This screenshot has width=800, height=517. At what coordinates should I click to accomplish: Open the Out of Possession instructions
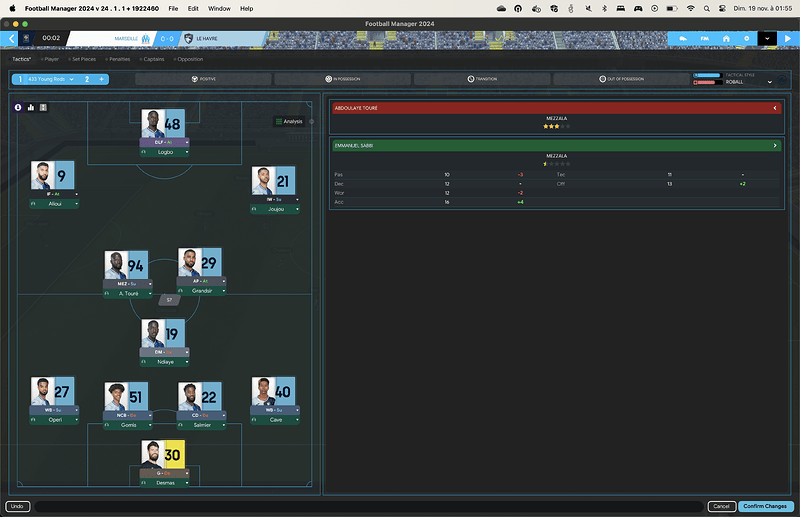(621, 79)
